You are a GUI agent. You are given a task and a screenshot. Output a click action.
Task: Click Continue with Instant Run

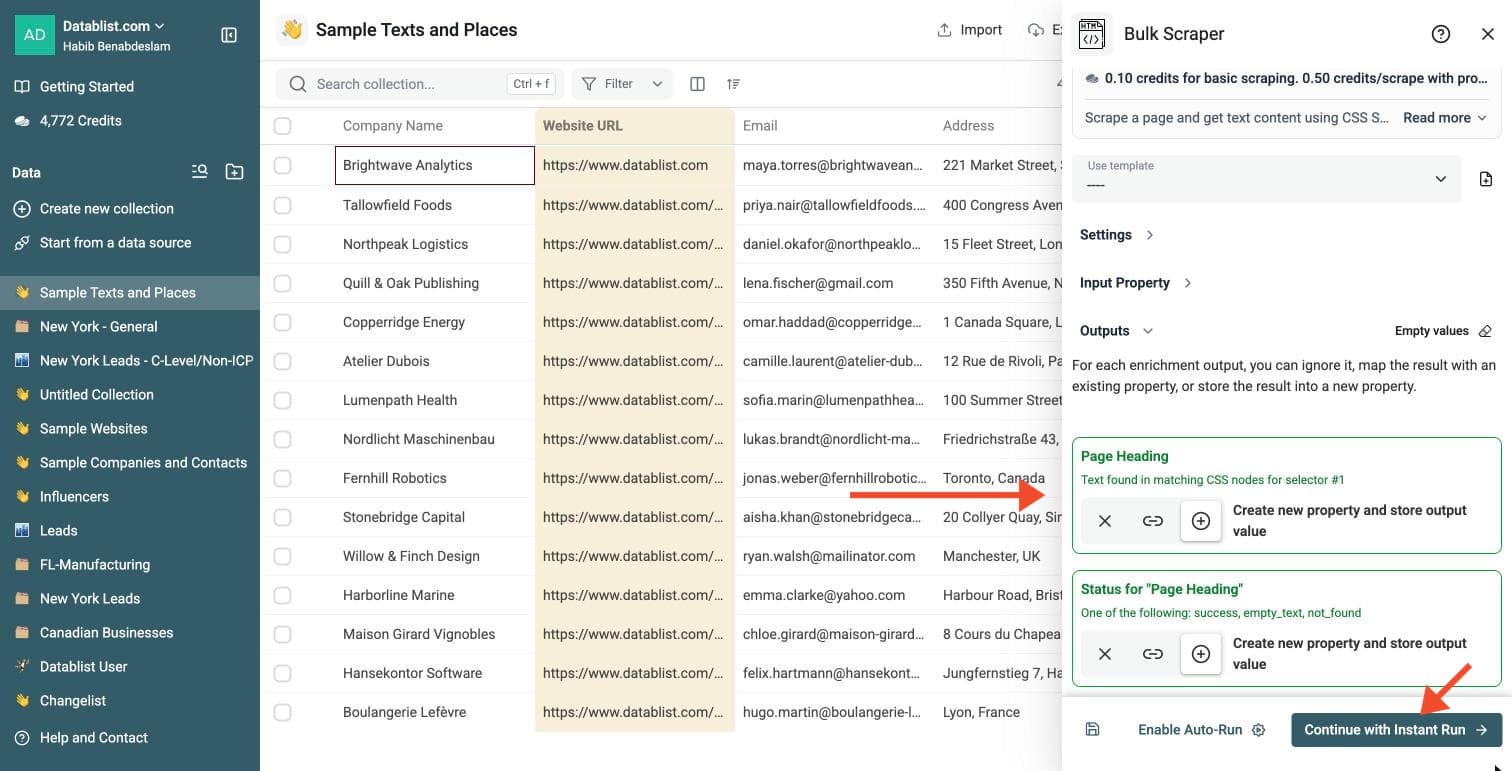tap(1396, 729)
